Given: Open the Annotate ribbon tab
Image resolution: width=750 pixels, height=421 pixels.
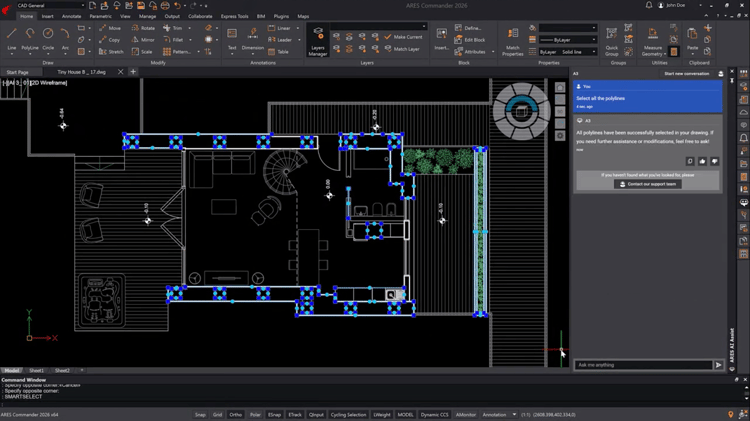Looking at the screenshot, I should (x=71, y=16).
